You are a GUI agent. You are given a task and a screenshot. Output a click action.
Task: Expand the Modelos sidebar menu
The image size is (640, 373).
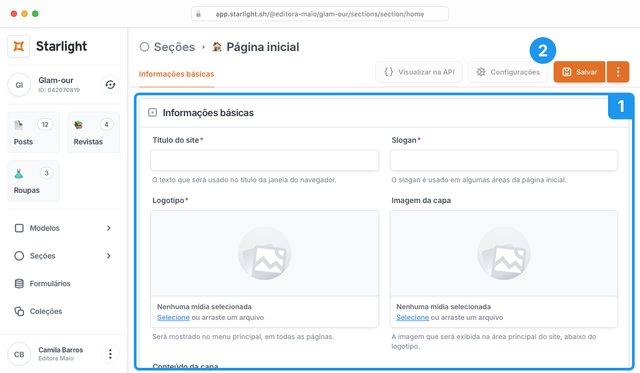tap(109, 228)
